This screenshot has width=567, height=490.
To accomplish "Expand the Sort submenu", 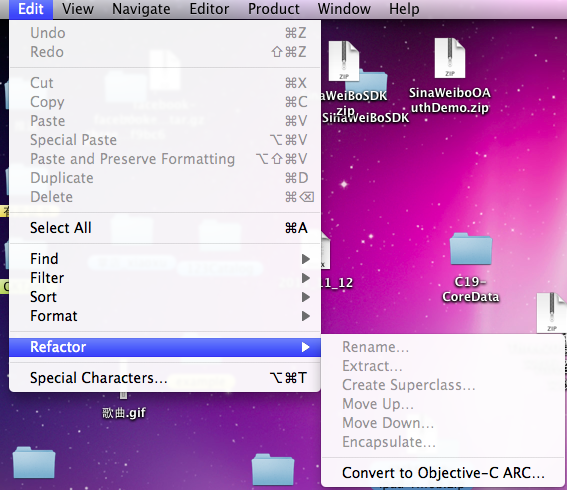I will point(165,297).
